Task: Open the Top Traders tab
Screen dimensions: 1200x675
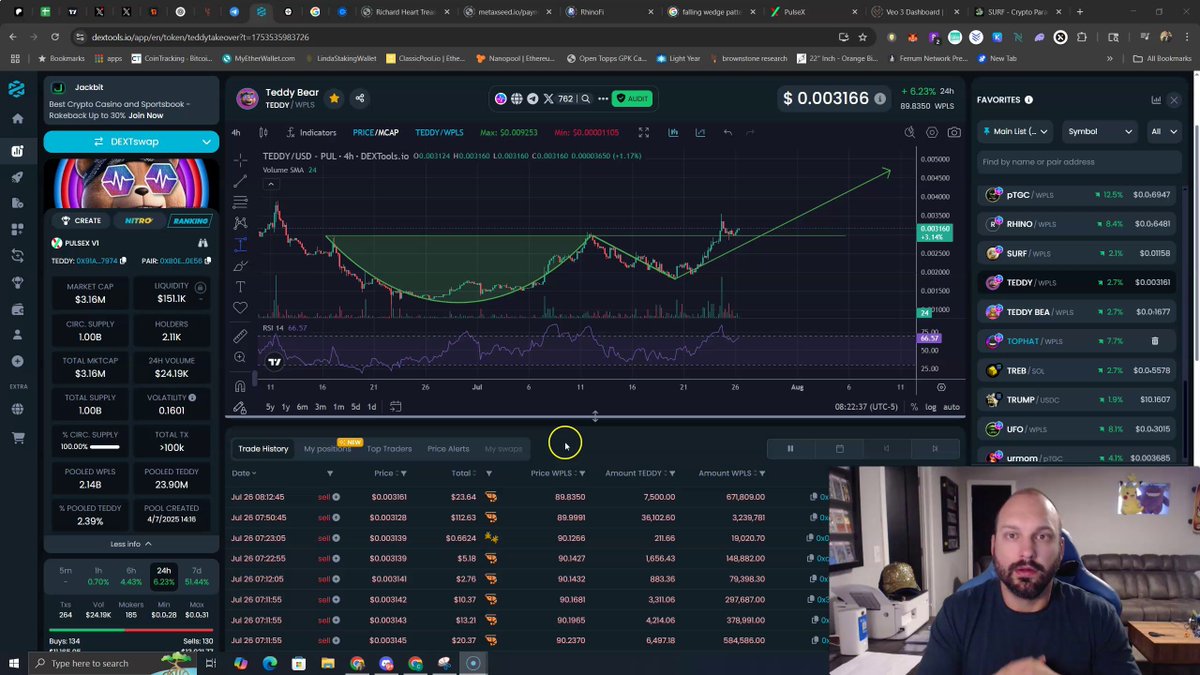Action: click(389, 449)
